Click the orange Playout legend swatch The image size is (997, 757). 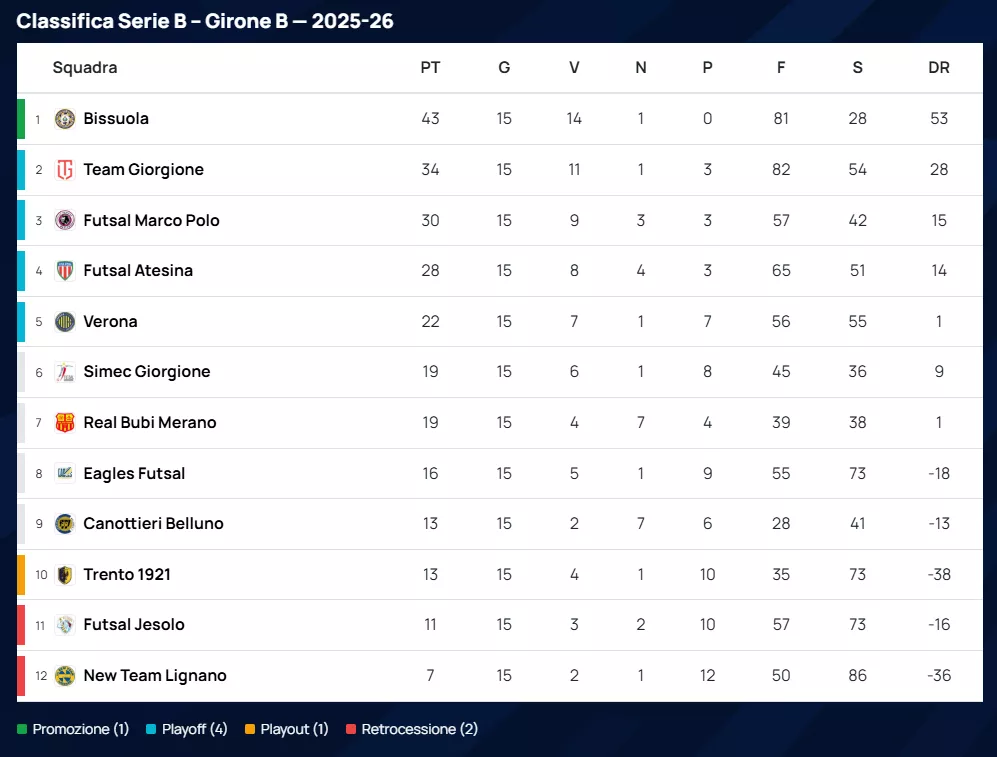[x=250, y=729]
